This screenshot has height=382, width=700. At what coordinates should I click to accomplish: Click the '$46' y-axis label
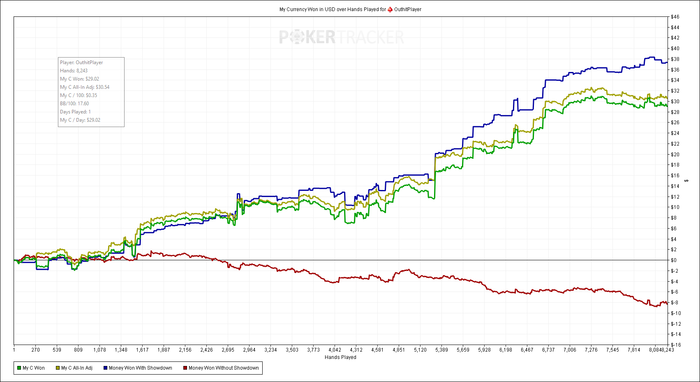tap(675, 17)
